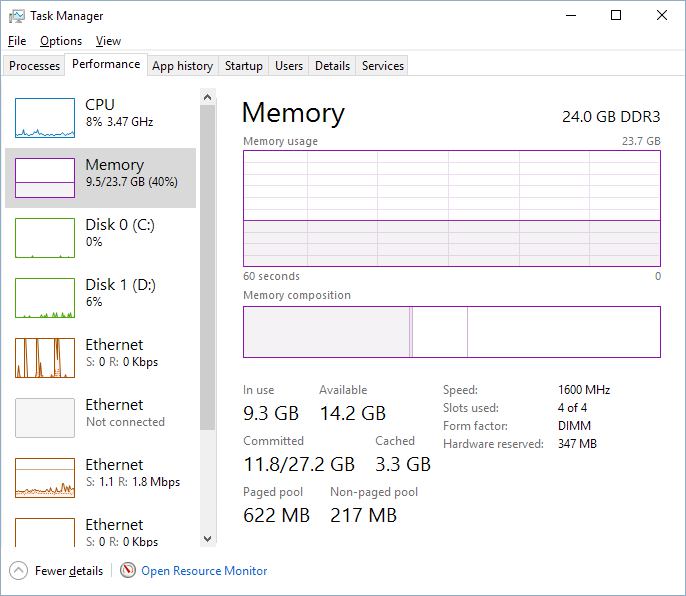686x596 pixels.
Task: Collapse with Fewer details chevron
Action: coord(18,571)
